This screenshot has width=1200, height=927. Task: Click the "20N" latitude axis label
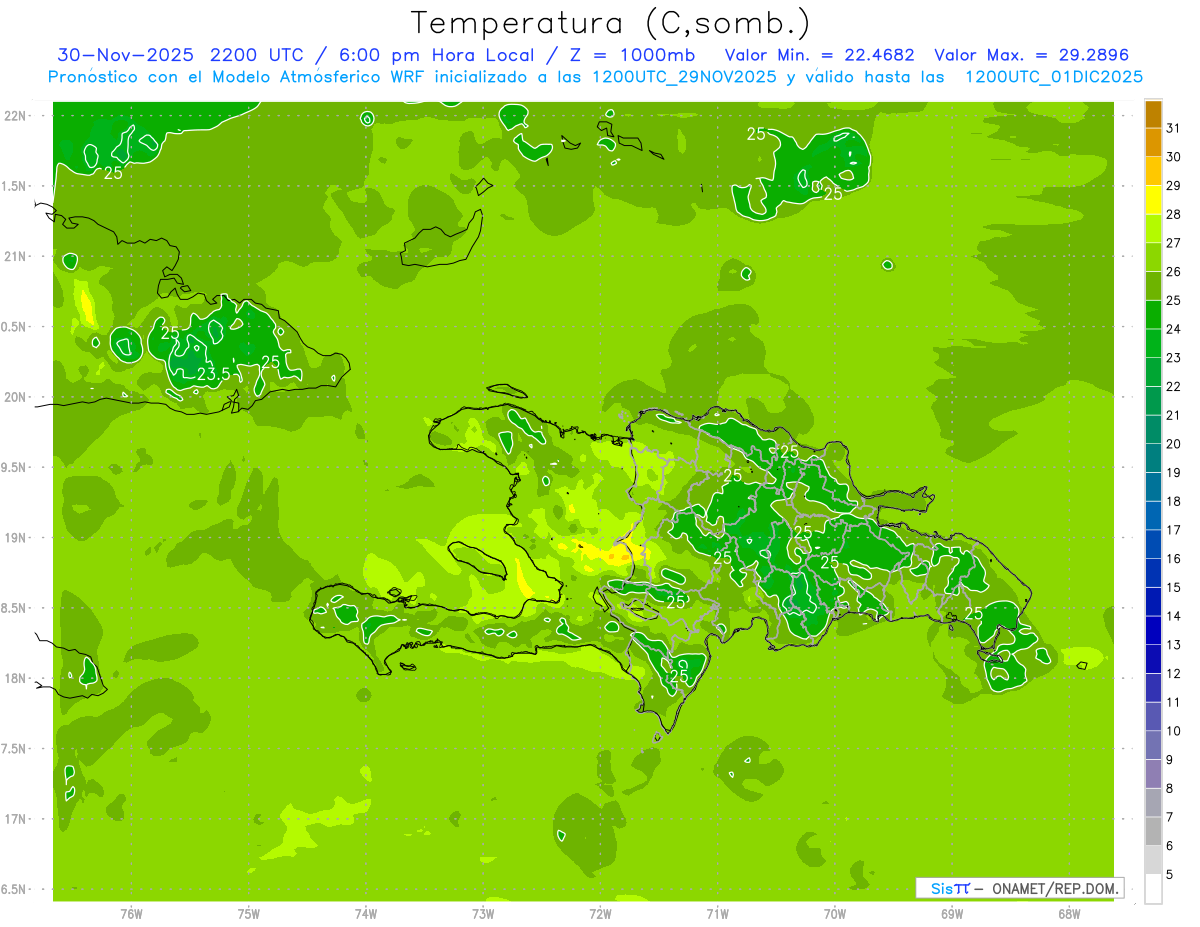[x=16, y=397]
